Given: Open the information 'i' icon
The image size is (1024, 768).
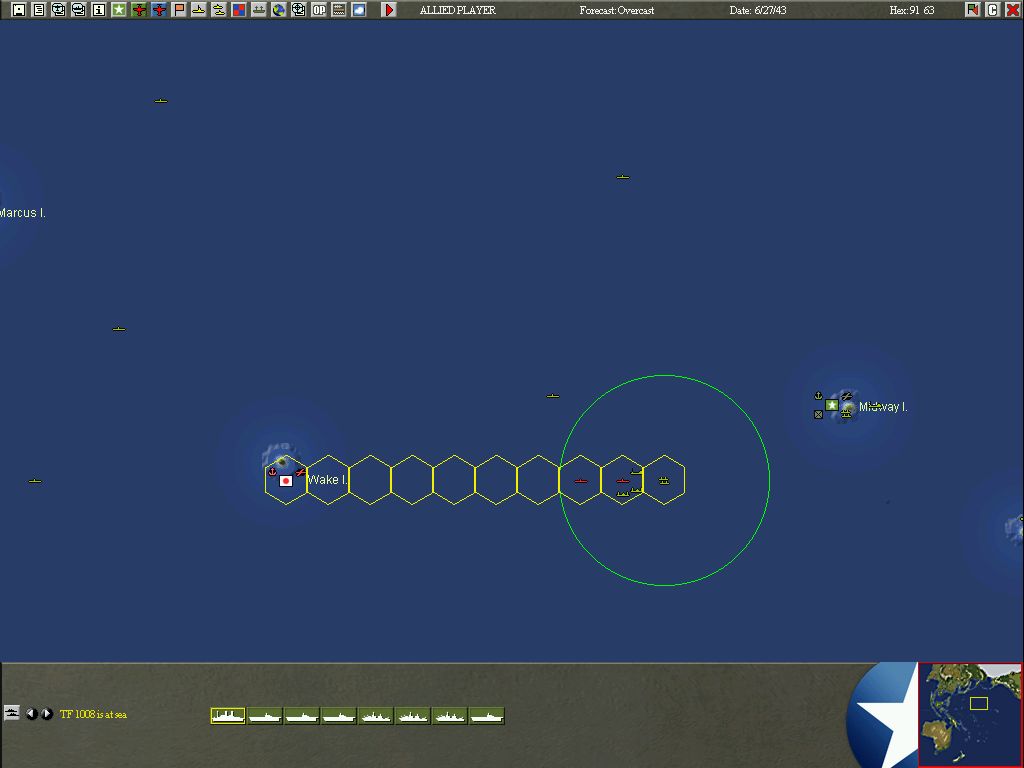Looking at the screenshot, I should pyautogui.click(x=99, y=10).
